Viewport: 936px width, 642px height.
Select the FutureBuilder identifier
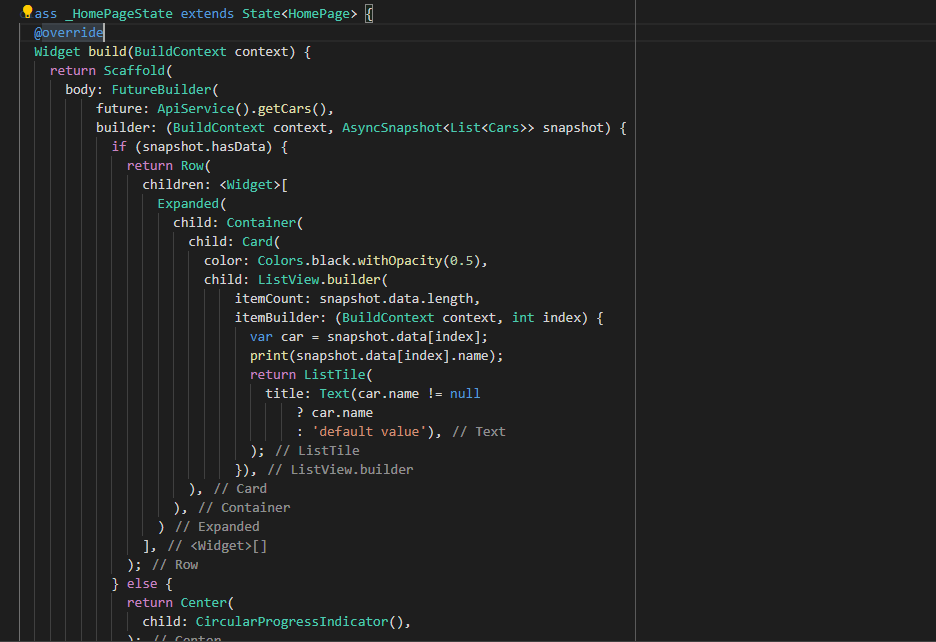[164, 89]
